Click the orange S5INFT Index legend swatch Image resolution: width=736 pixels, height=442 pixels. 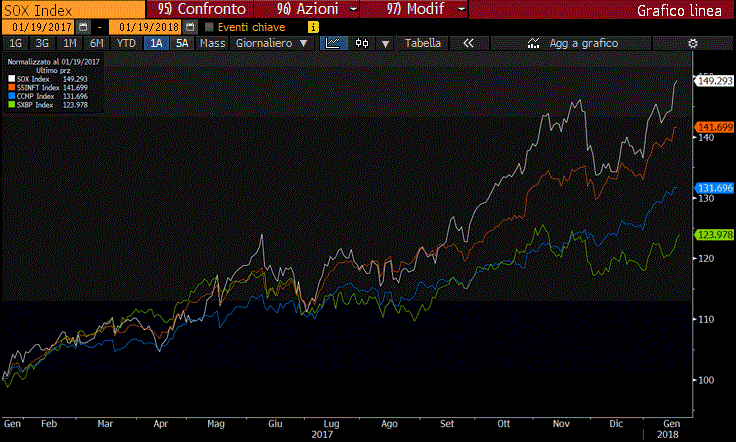point(12,88)
